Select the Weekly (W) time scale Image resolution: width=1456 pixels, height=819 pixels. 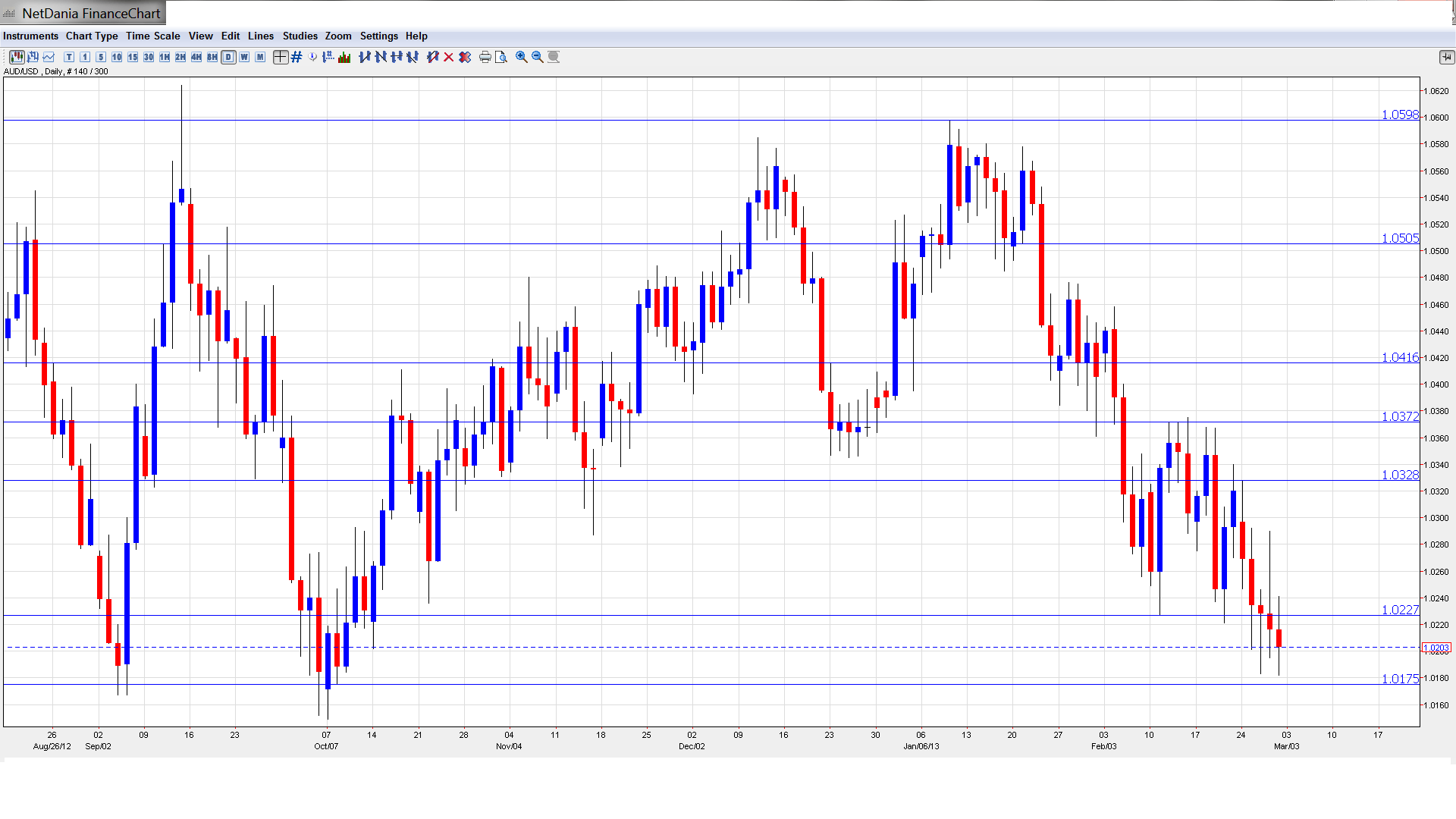click(x=244, y=57)
